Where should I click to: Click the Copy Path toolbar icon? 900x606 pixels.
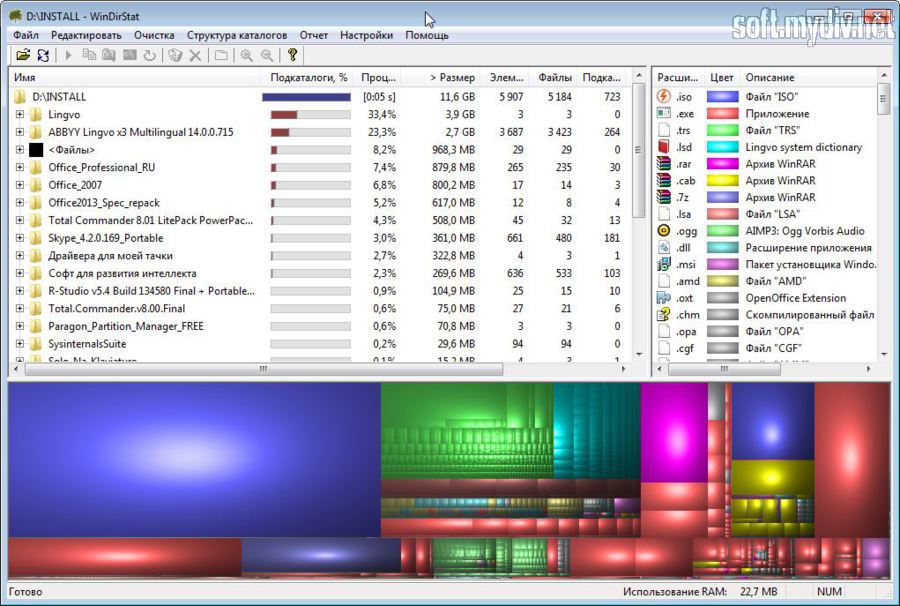click(89, 55)
